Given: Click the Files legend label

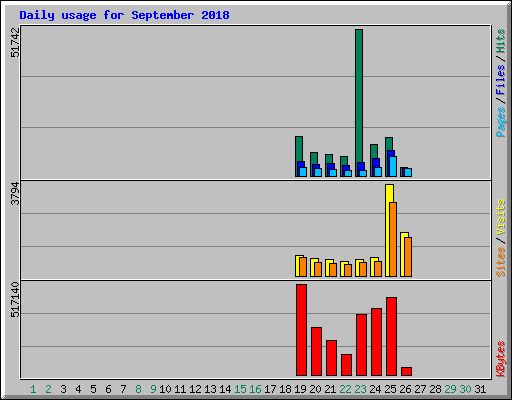Looking at the screenshot, I should [501, 79].
